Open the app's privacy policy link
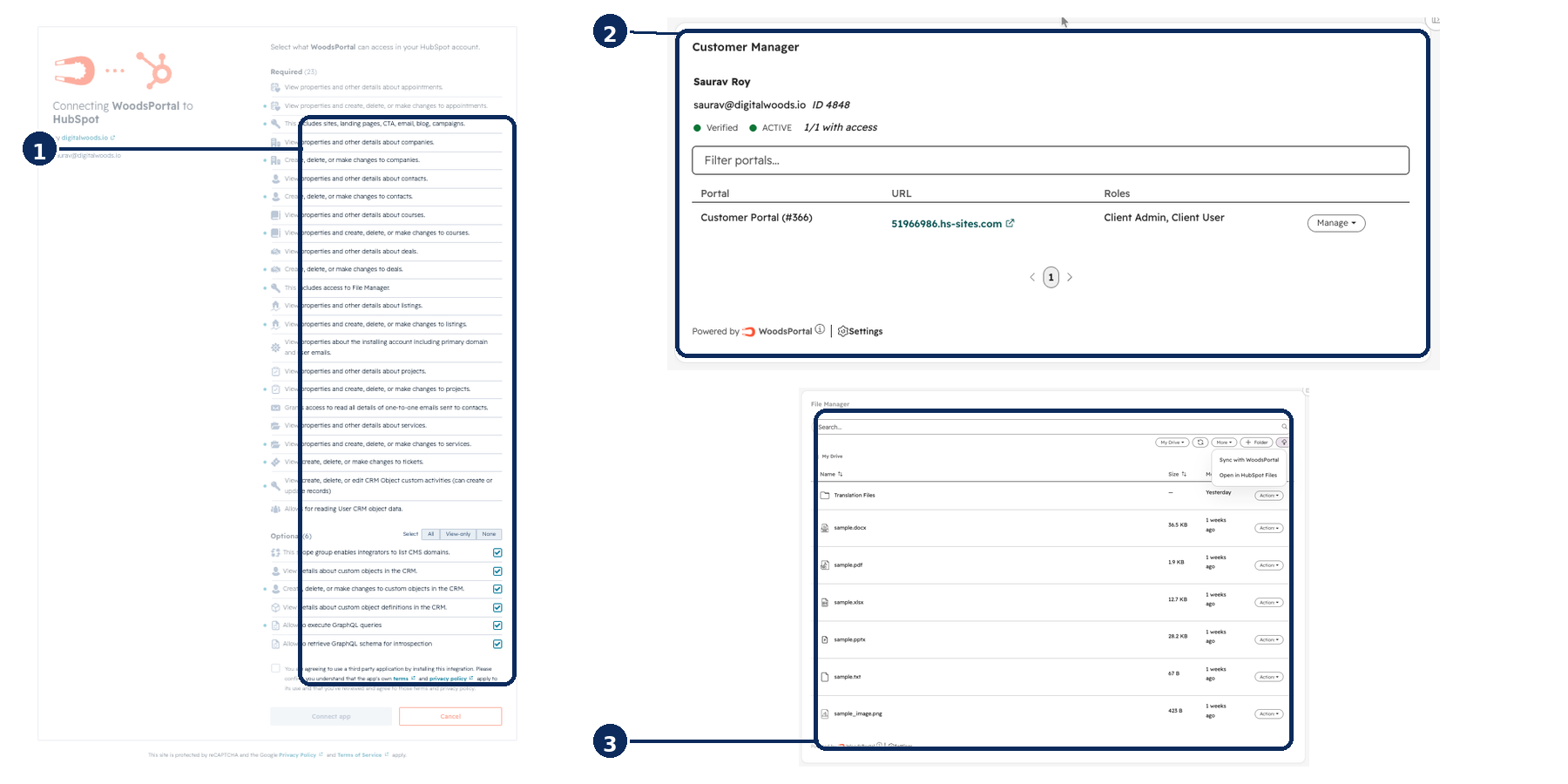This screenshot has height=784, width=1568. click(450, 679)
